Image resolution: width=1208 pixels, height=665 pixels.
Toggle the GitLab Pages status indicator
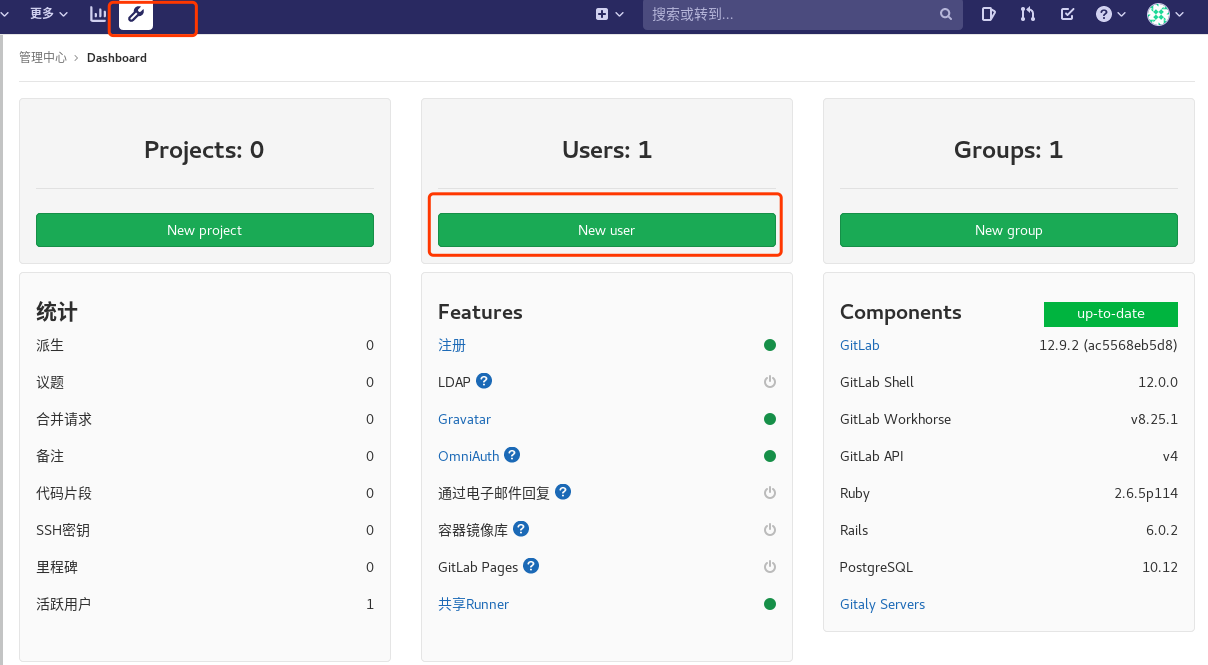pyautogui.click(x=770, y=566)
